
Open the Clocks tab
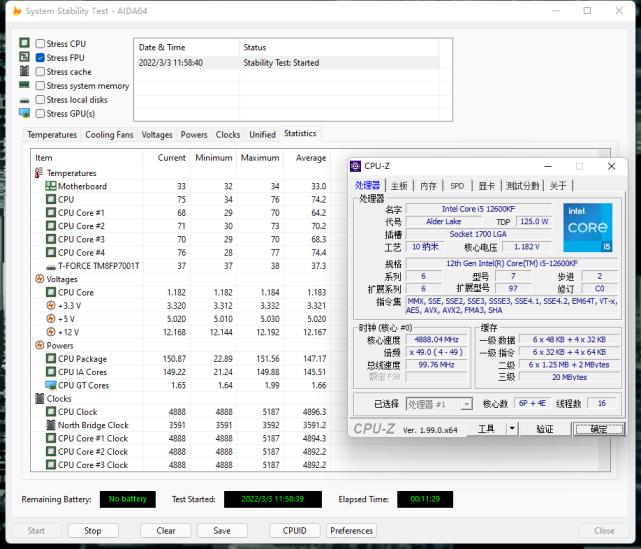228,134
